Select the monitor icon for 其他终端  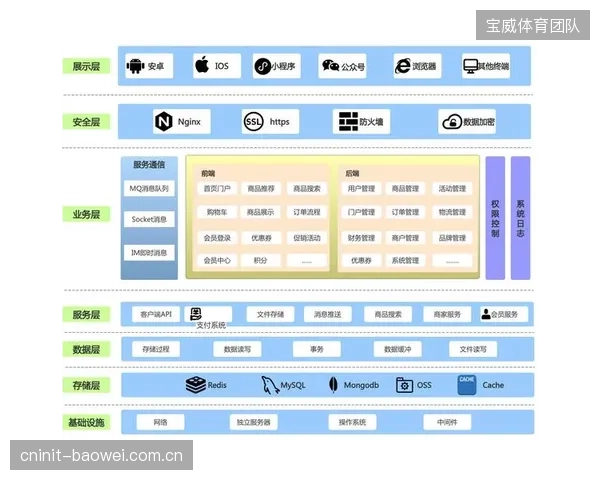coord(470,66)
